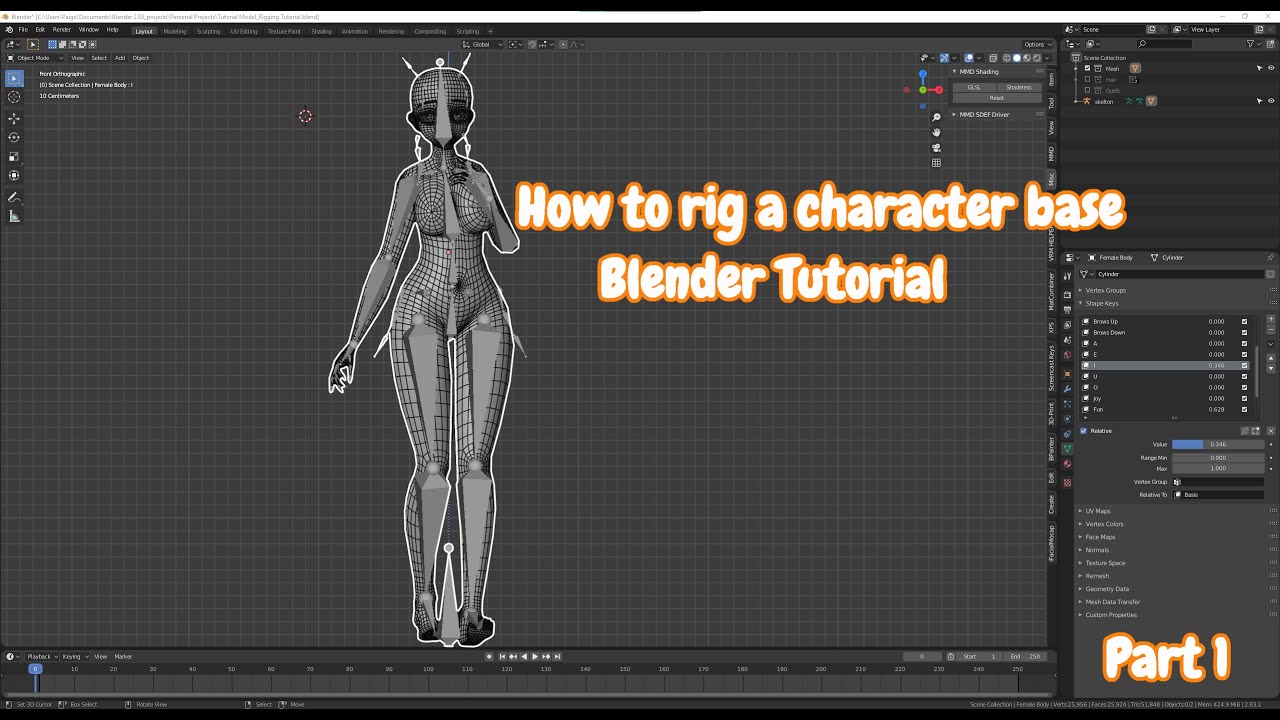Open the Object Data properties green triangle tab
1280x720 pixels.
tap(1067, 449)
